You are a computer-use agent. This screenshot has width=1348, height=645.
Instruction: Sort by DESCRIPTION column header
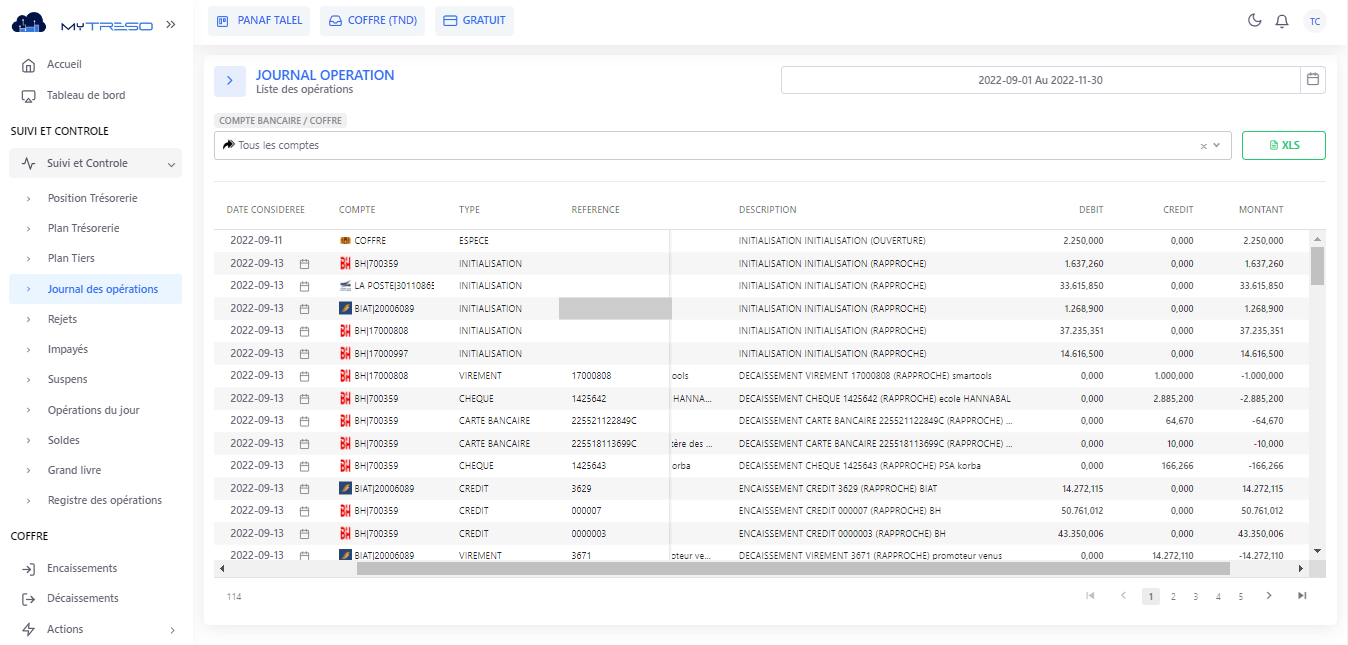coord(767,210)
